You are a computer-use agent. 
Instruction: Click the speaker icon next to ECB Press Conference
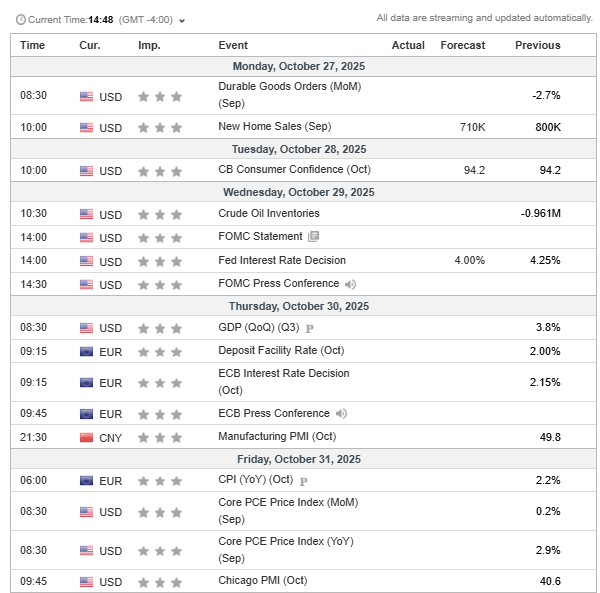(x=342, y=413)
